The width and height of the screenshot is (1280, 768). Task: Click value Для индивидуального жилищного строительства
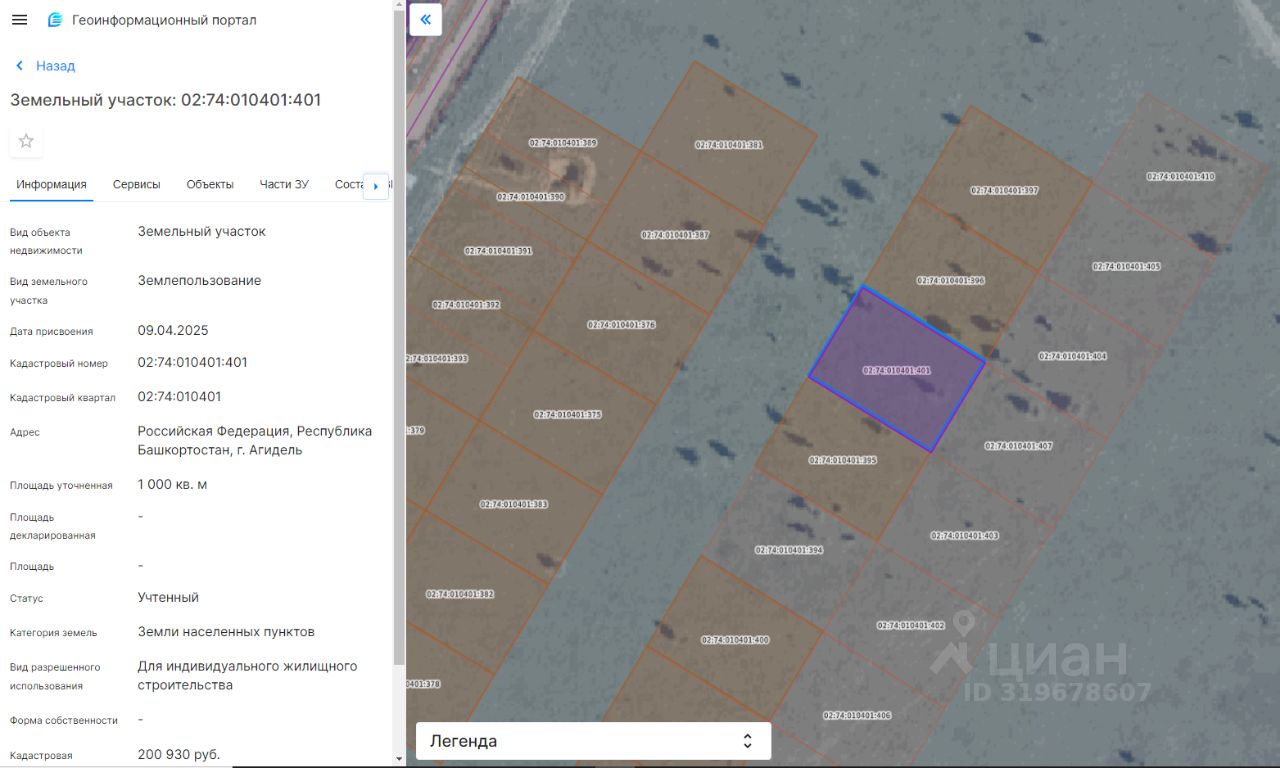pos(248,675)
